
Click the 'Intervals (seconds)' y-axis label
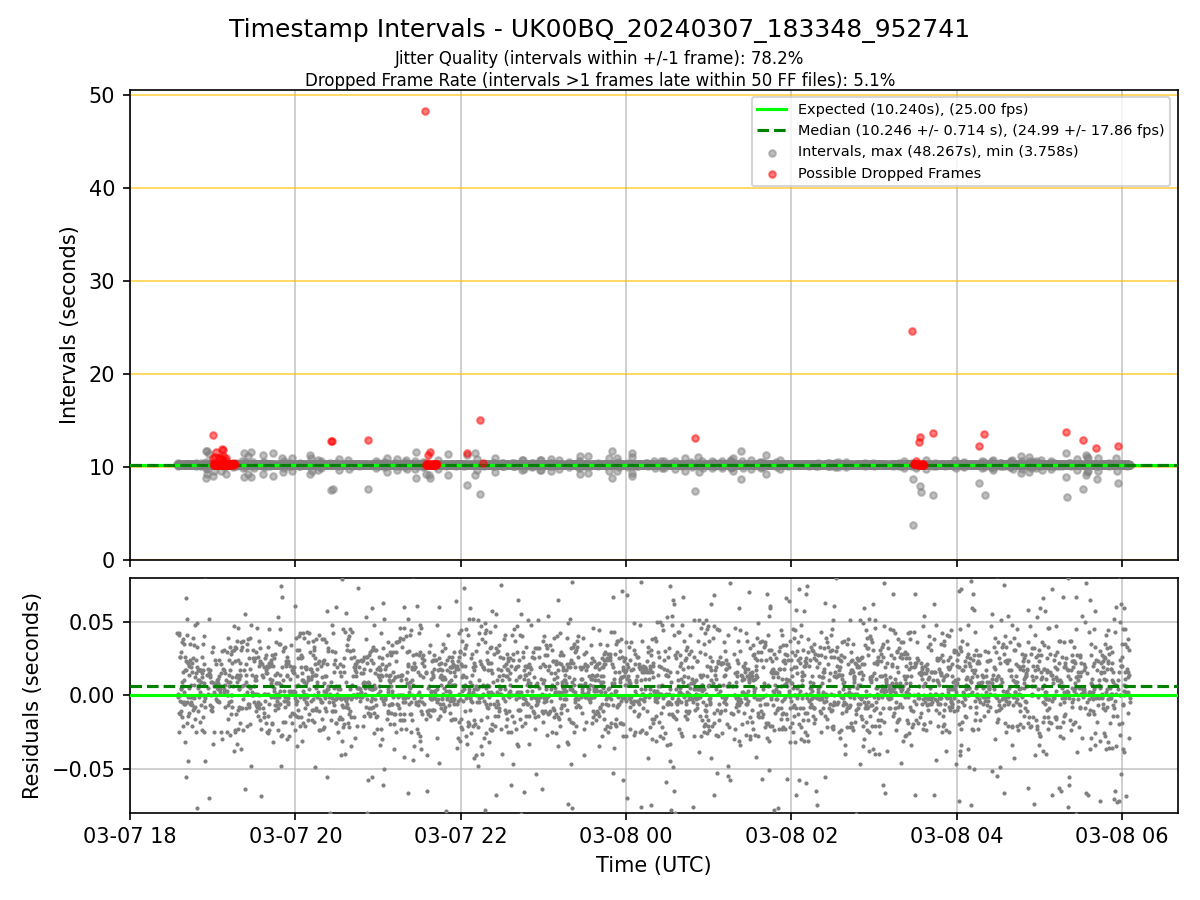point(68,325)
